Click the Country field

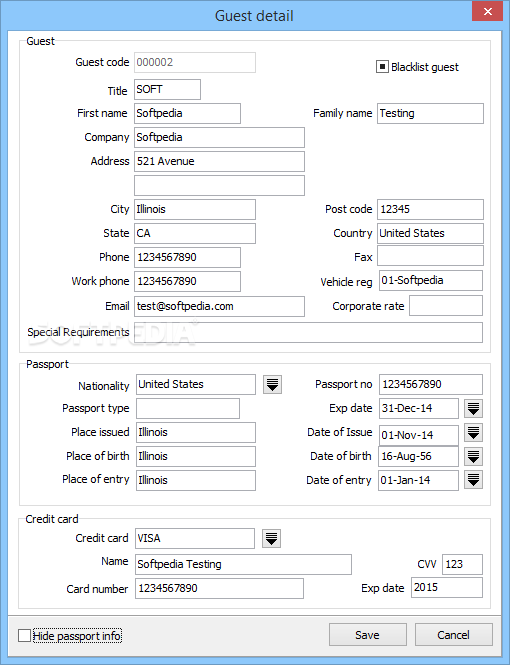click(430, 233)
